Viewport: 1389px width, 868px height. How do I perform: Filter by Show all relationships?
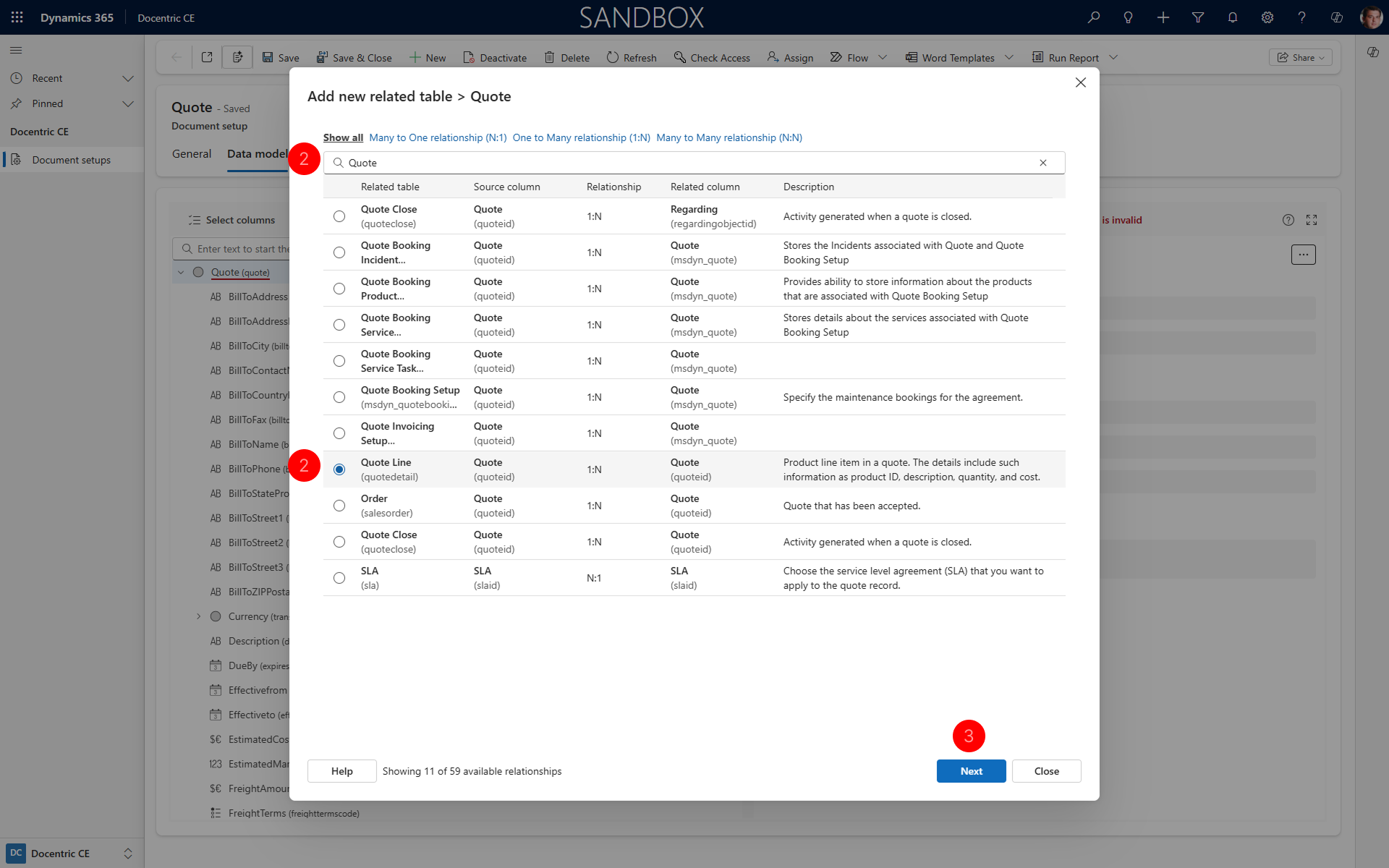(x=343, y=137)
